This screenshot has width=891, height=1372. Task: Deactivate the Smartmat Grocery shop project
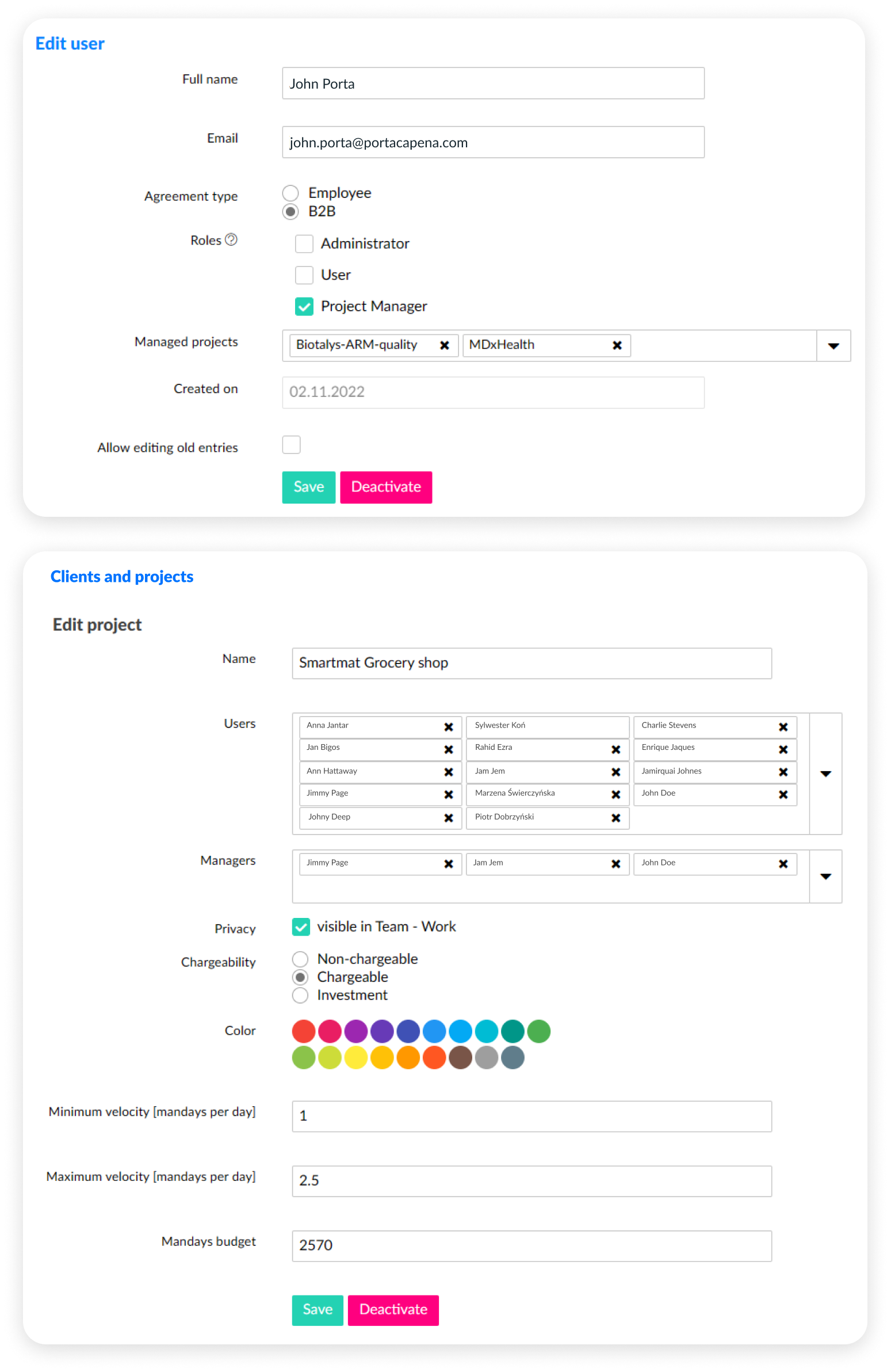click(393, 1310)
